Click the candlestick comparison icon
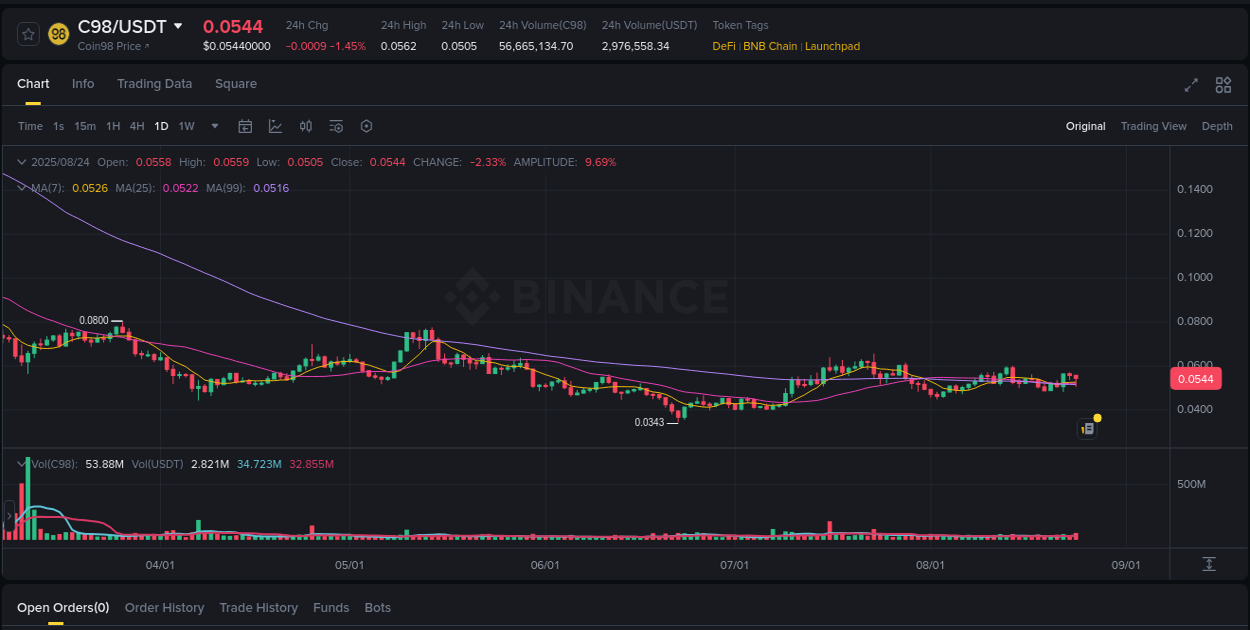1250x630 pixels. pos(306,126)
